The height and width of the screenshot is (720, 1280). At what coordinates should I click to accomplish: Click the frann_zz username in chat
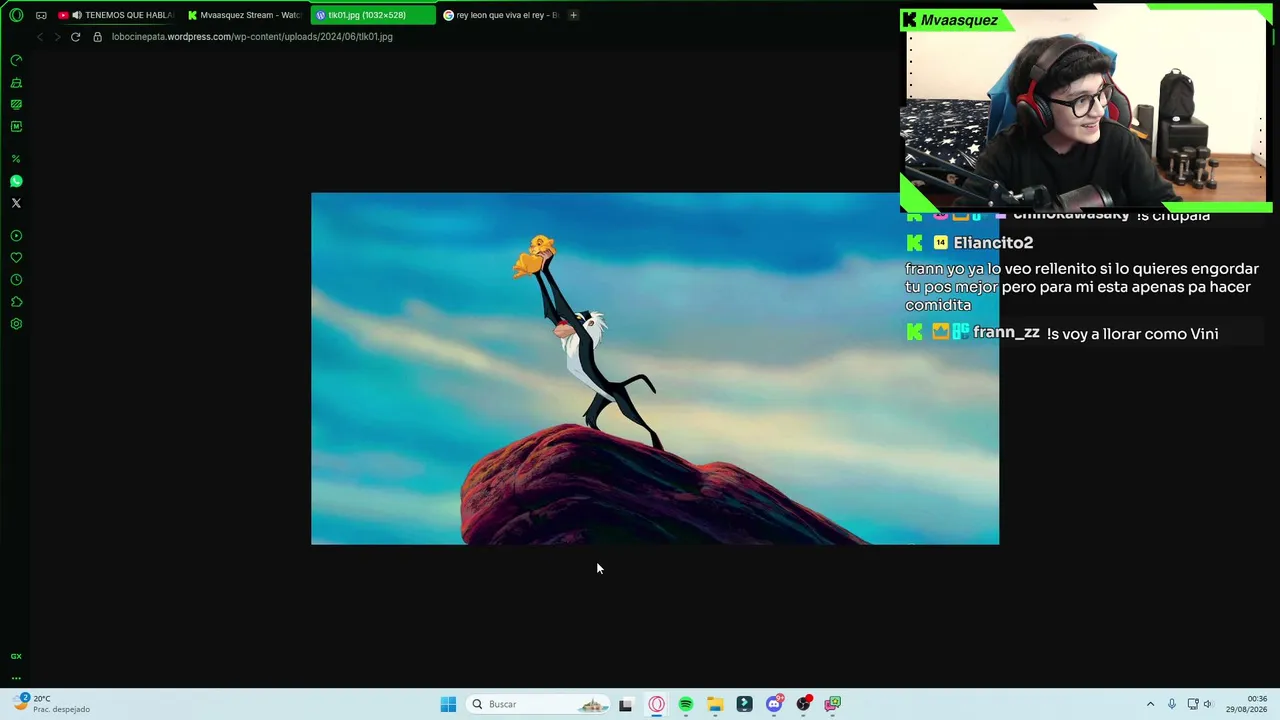point(1006,333)
